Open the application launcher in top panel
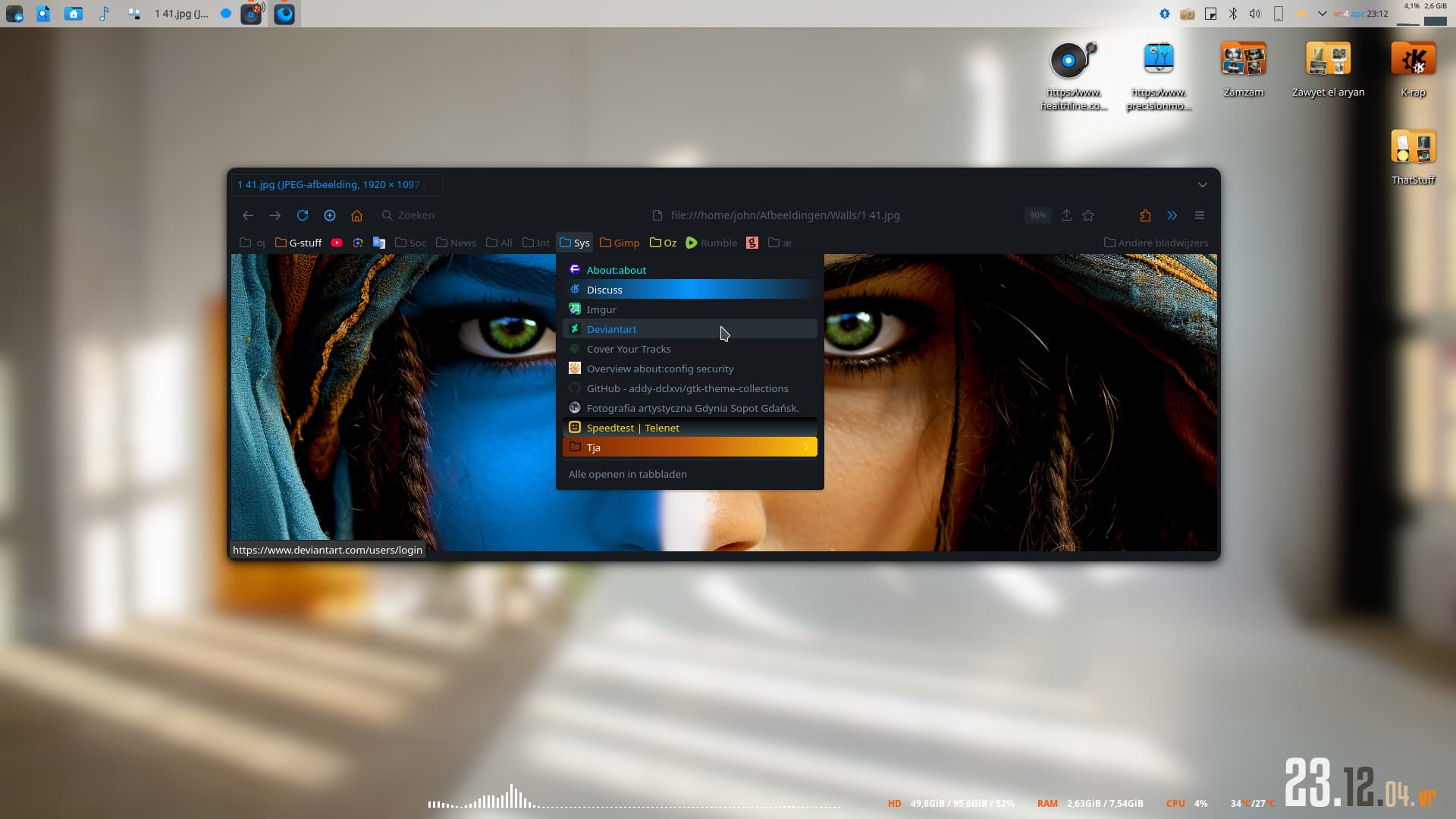 point(14,14)
